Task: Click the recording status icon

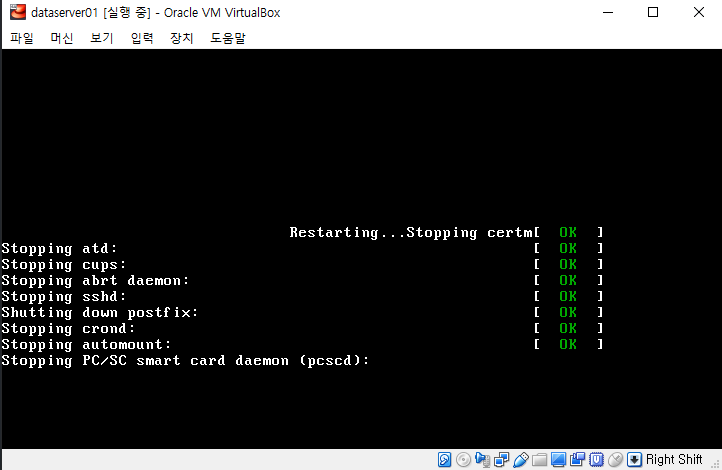Action: (577, 459)
